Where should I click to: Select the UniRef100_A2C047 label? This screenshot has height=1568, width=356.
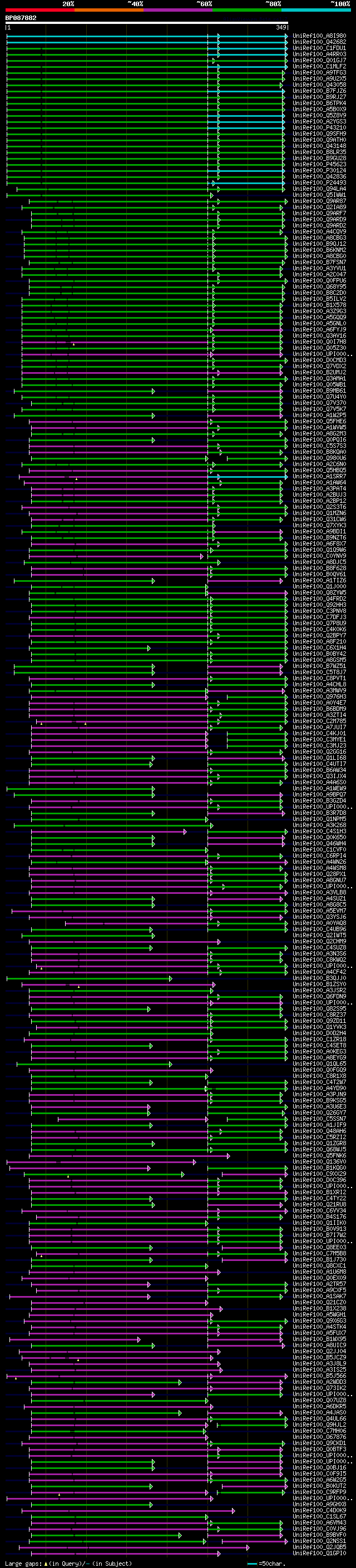point(319,275)
